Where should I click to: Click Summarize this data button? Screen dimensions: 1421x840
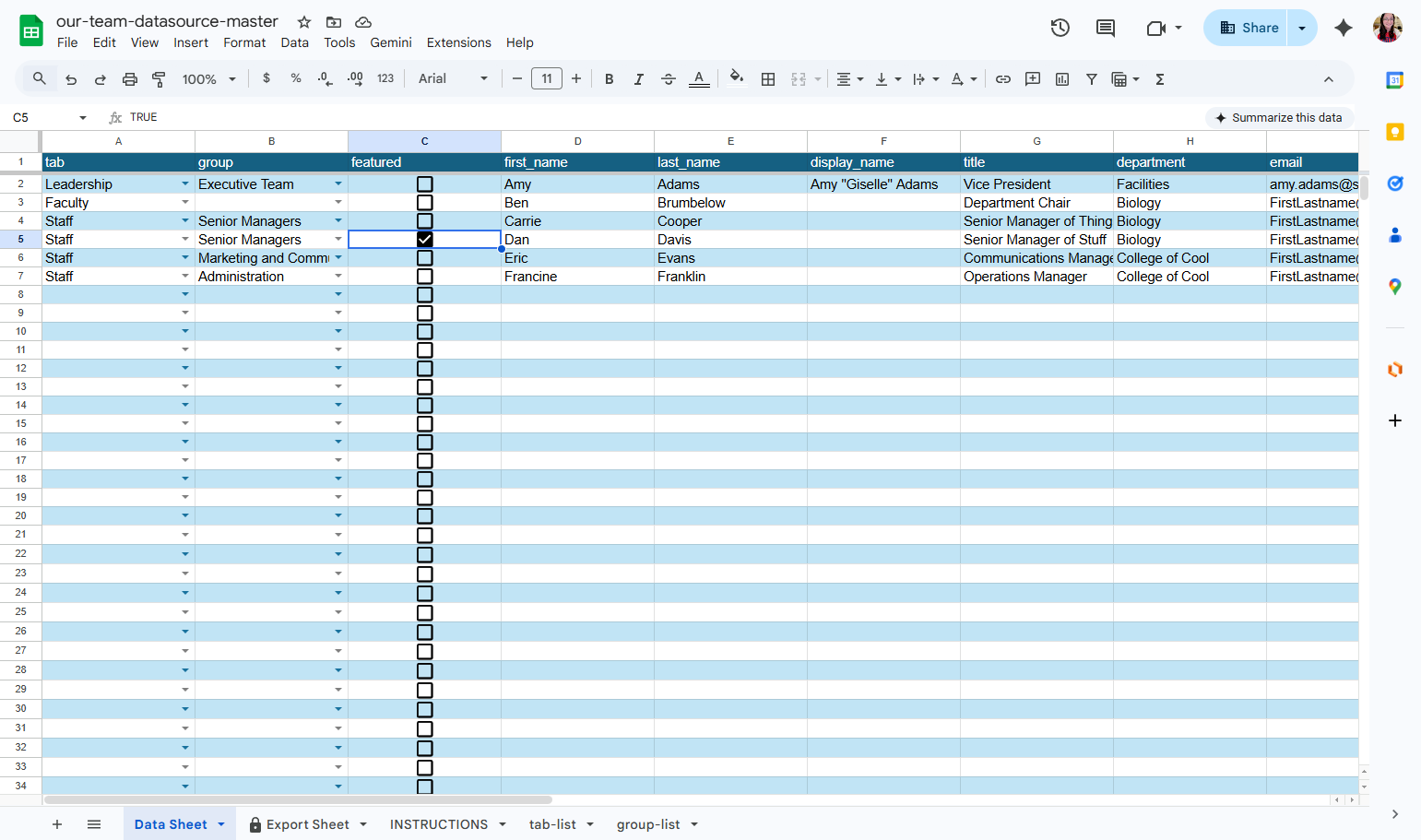(x=1279, y=118)
